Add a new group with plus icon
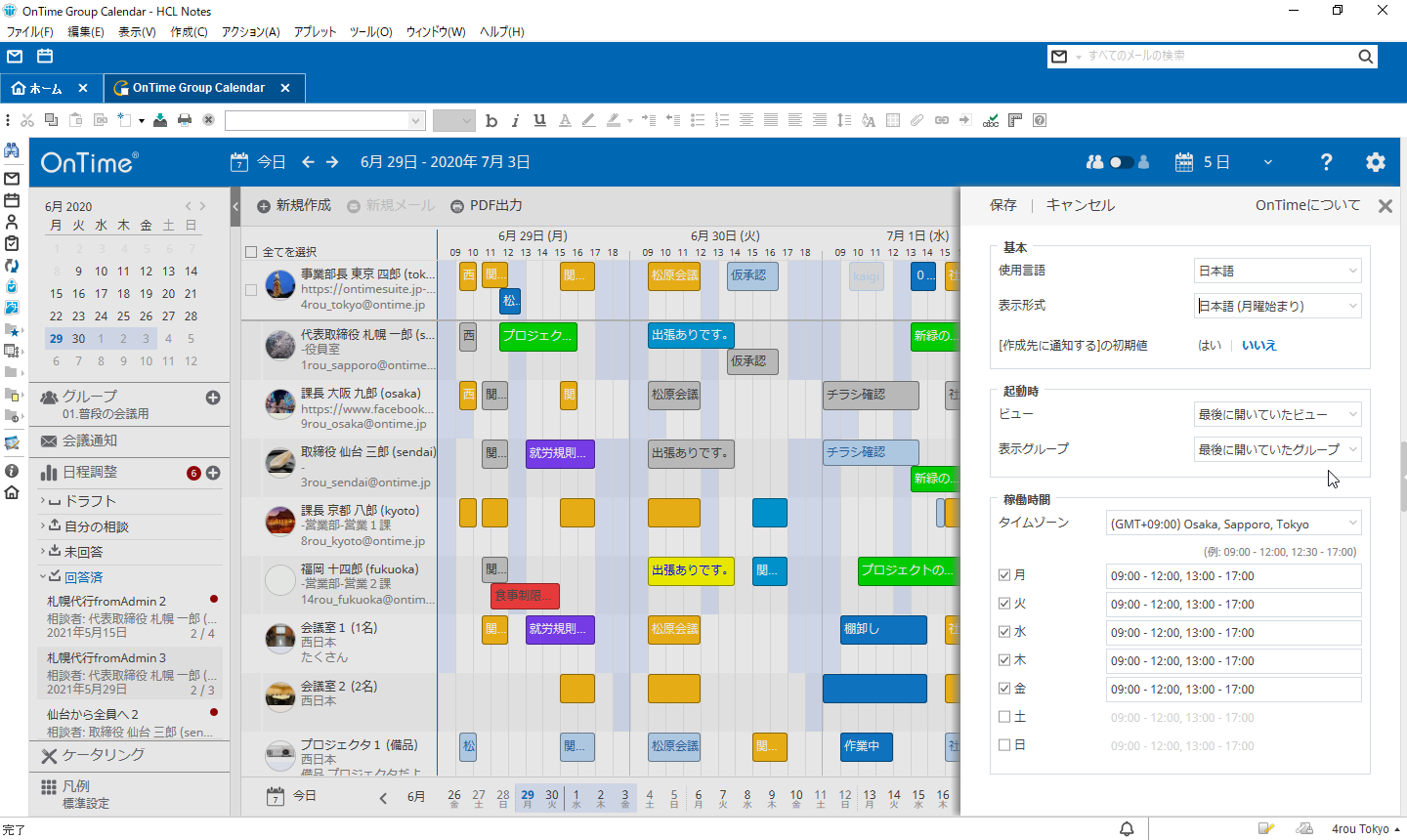 click(213, 398)
